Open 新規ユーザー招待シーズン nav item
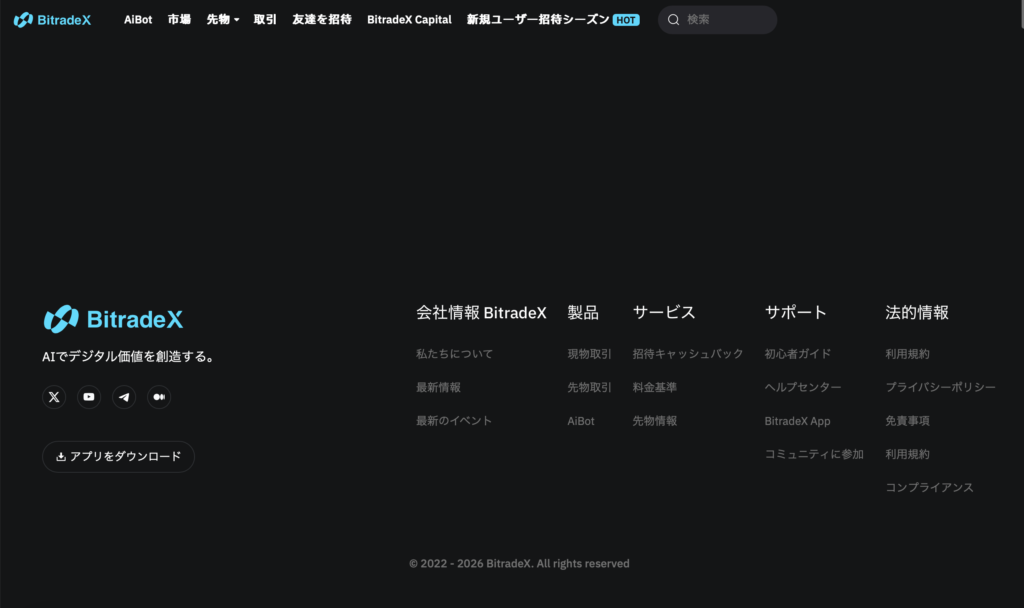The height and width of the screenshot is (608, 1024). [x=538, y=20]
